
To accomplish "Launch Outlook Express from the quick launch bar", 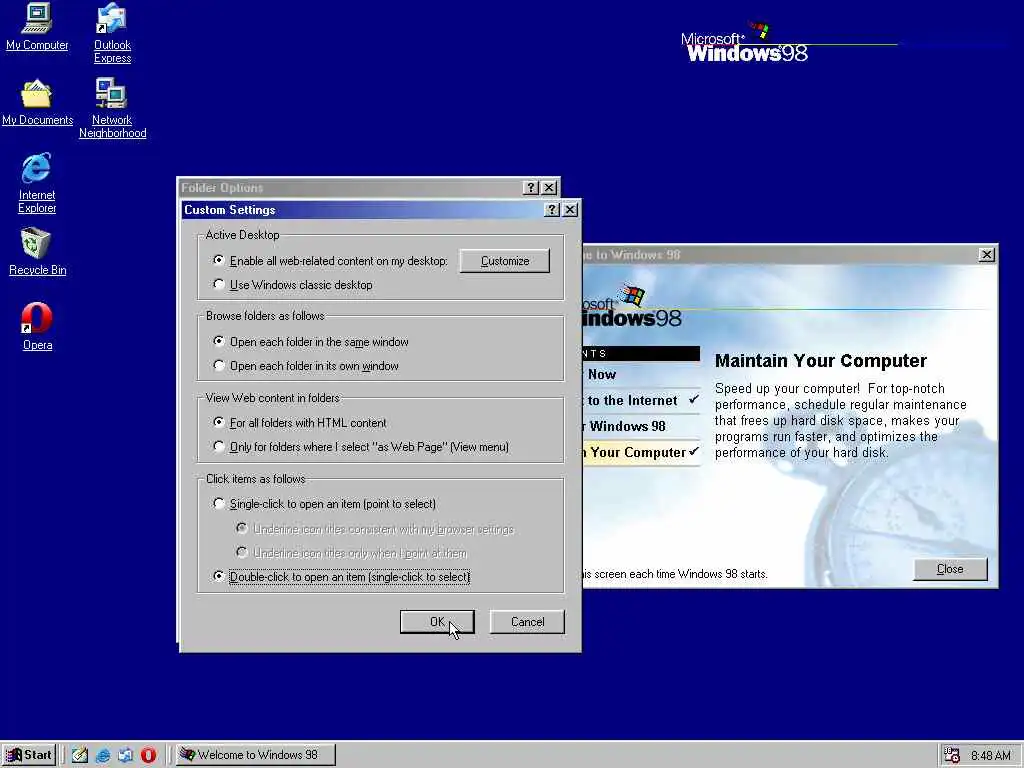I will [x=125, y=755].
